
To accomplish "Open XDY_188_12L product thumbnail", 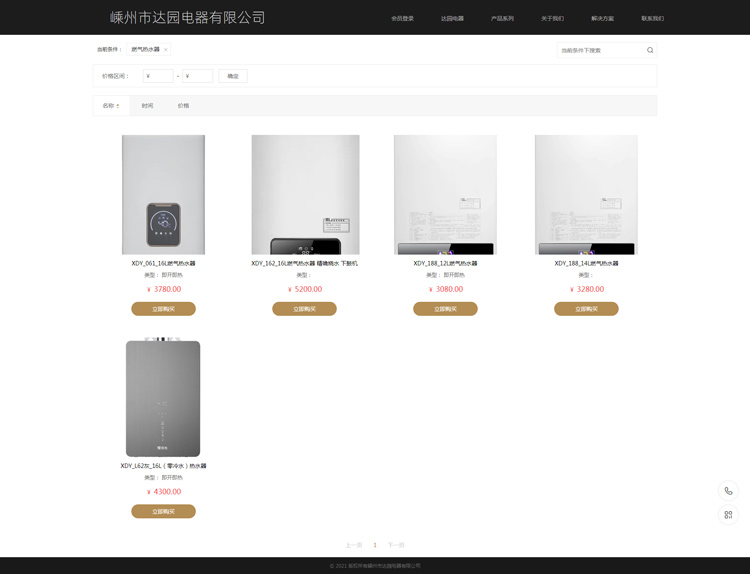I will click(x=445, y=195).
